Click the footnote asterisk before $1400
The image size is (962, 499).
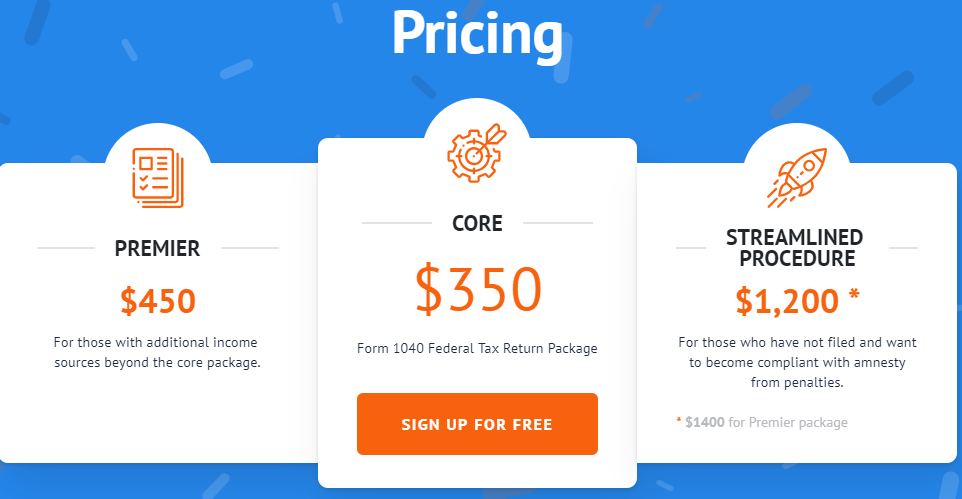coord(679,420)
